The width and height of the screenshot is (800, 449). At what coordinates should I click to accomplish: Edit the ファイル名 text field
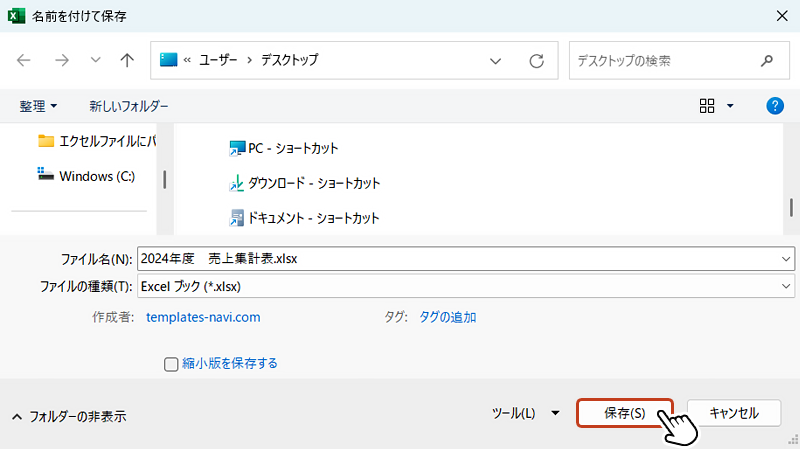pyautogui.click(x=459, y=259)
